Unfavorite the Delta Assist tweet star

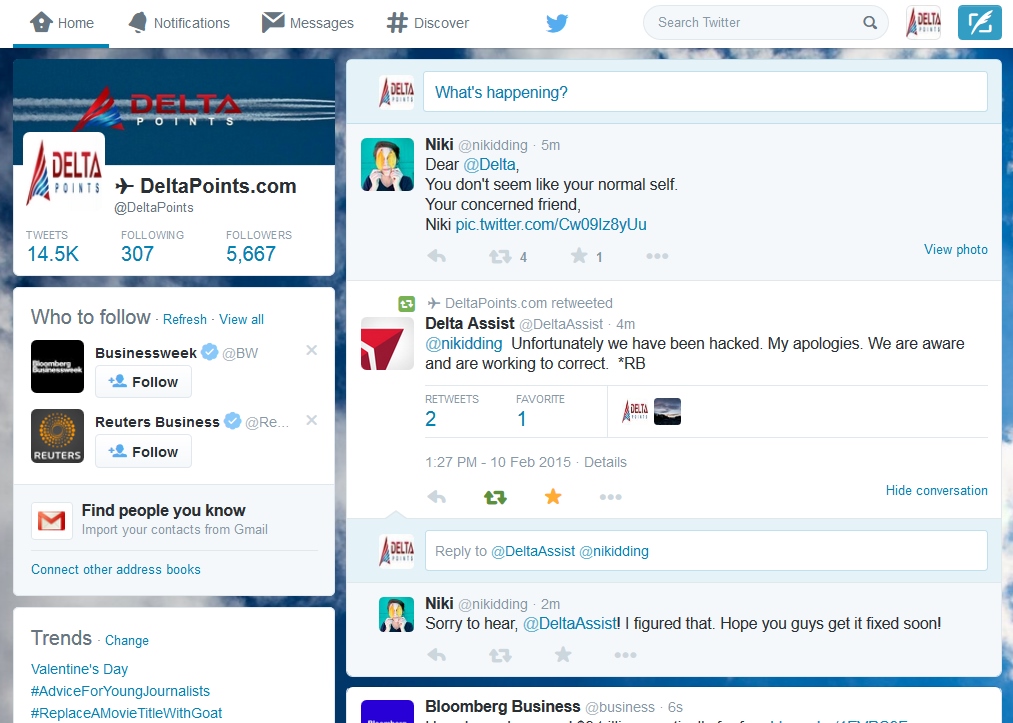point(553,497)
